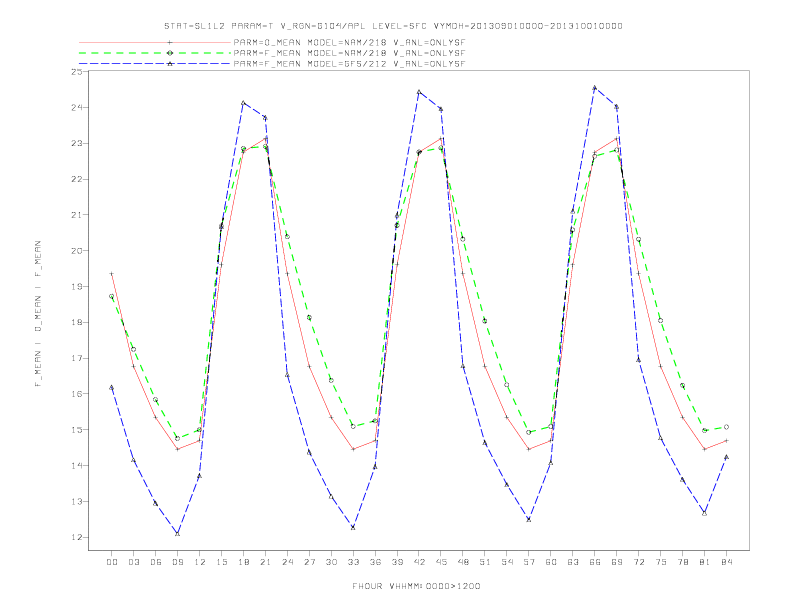Click y-axis tick label 23
Image resolution: width=792 pixels, height=612 pixels.
(77, 143)
